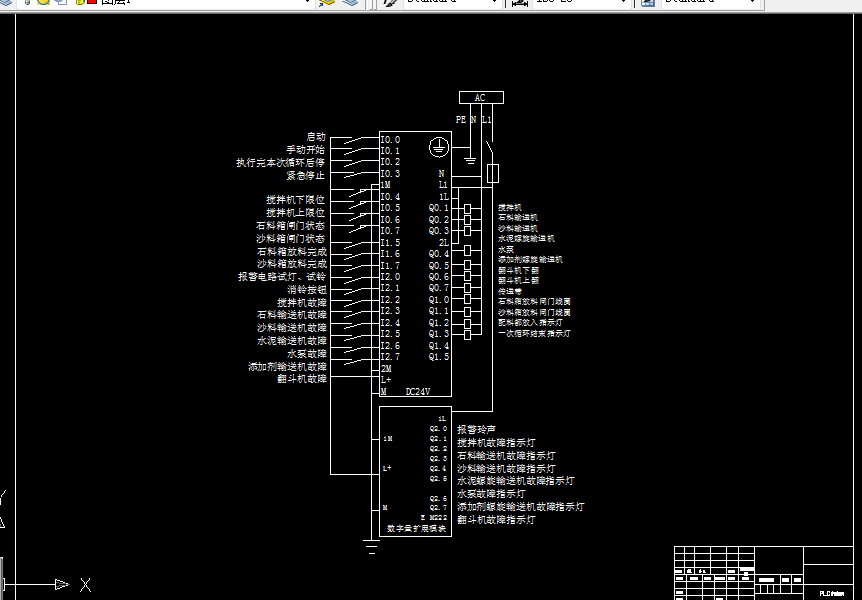This screenshot has height=600, width=862.
Task: Click the red layer color swatch
Action: click(x=92, y=2)
